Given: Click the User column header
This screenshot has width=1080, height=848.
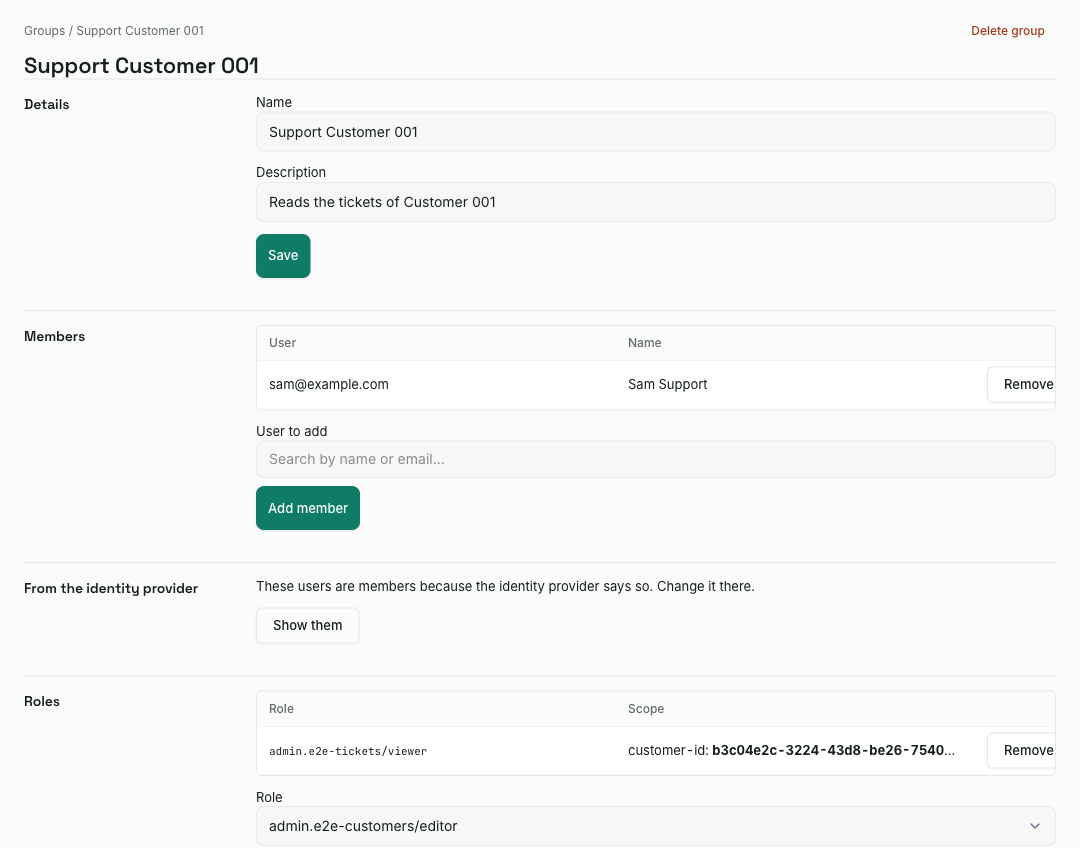Looking at the screenshot, I should (282, 343).
